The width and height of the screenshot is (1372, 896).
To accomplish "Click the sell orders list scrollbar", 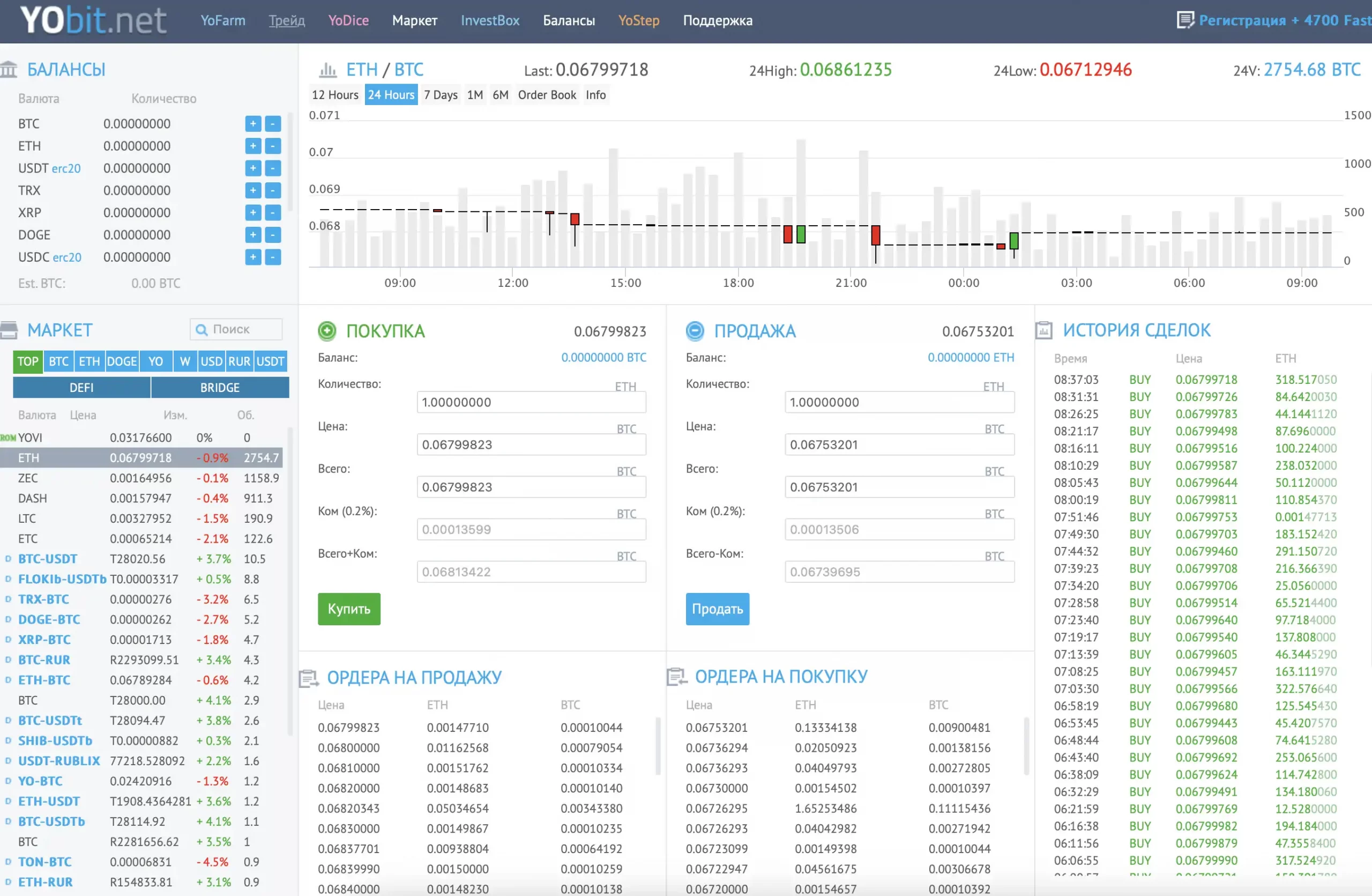I will tap(658, 745).
